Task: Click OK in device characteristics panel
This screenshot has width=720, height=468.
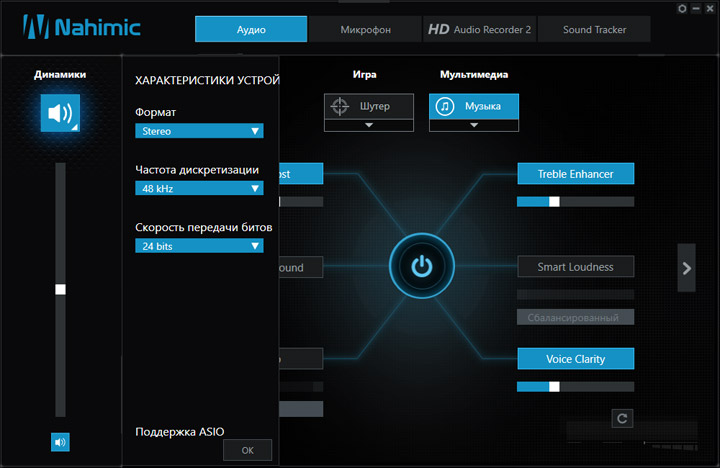Action: point(248,450)
